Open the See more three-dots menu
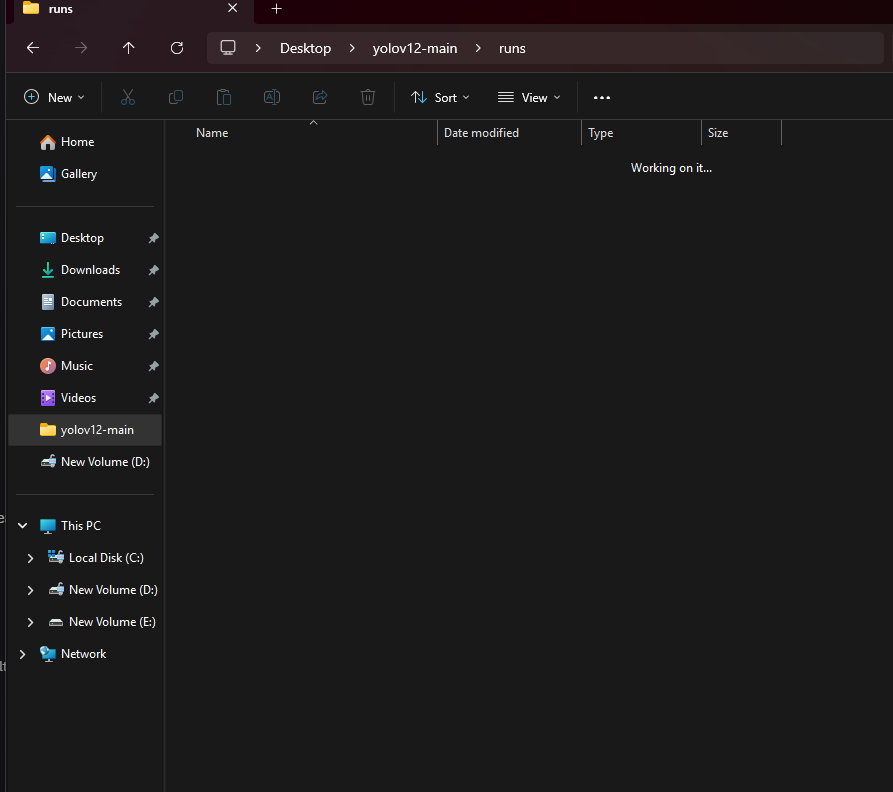 (x=602, y=97)
